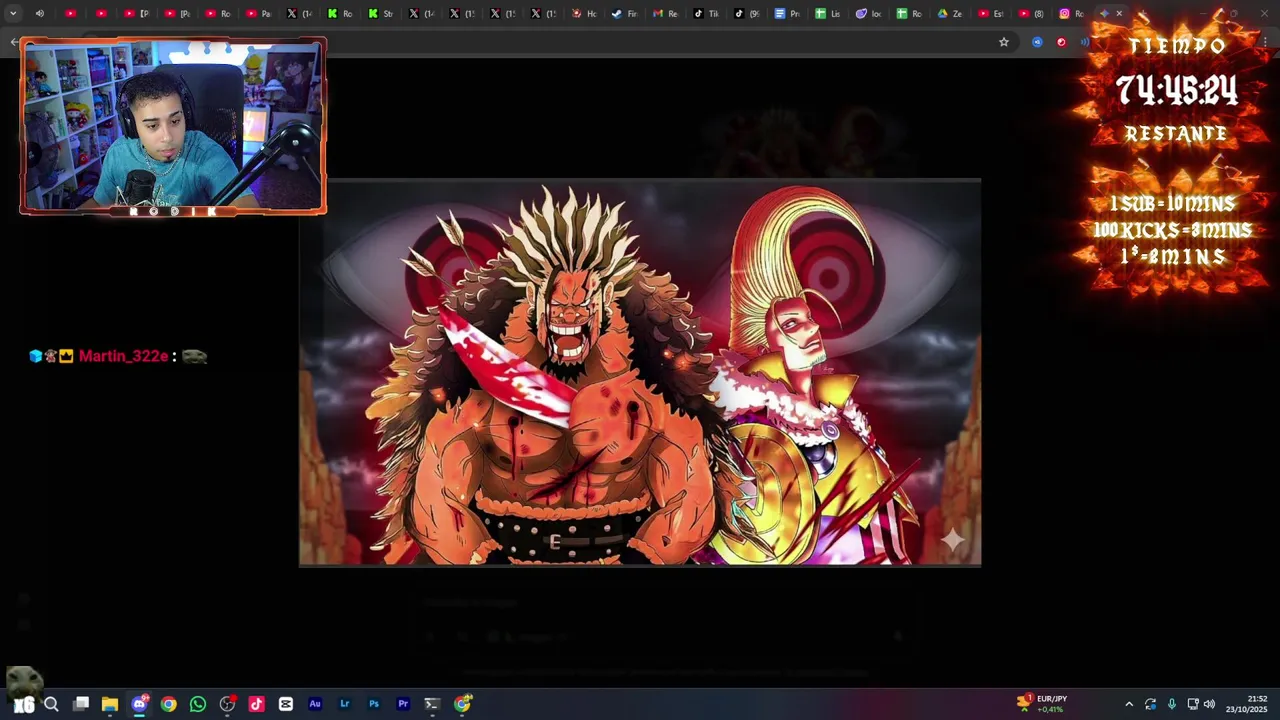The height and width of the screenshot is (720, 1280).
Task: Click the speaker audio indicator in tab strip
Action: (40, 14)
